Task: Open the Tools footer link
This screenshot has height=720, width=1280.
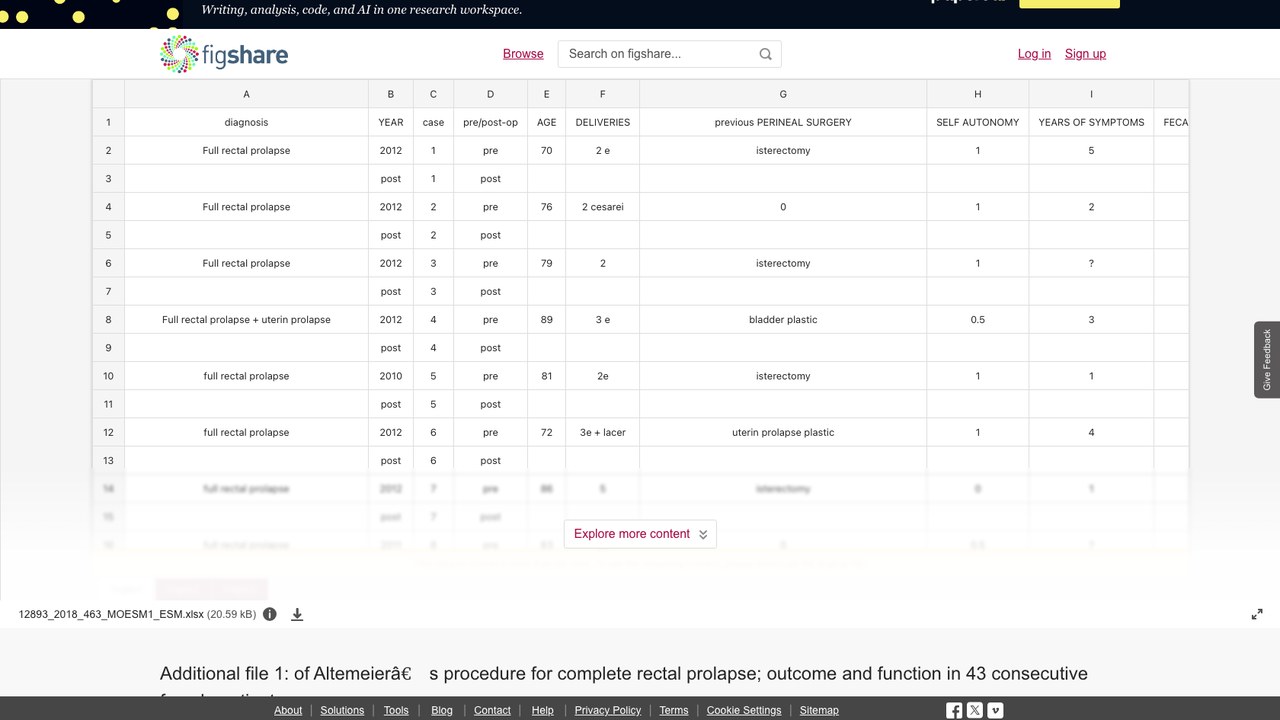Action: click(396, 710)
